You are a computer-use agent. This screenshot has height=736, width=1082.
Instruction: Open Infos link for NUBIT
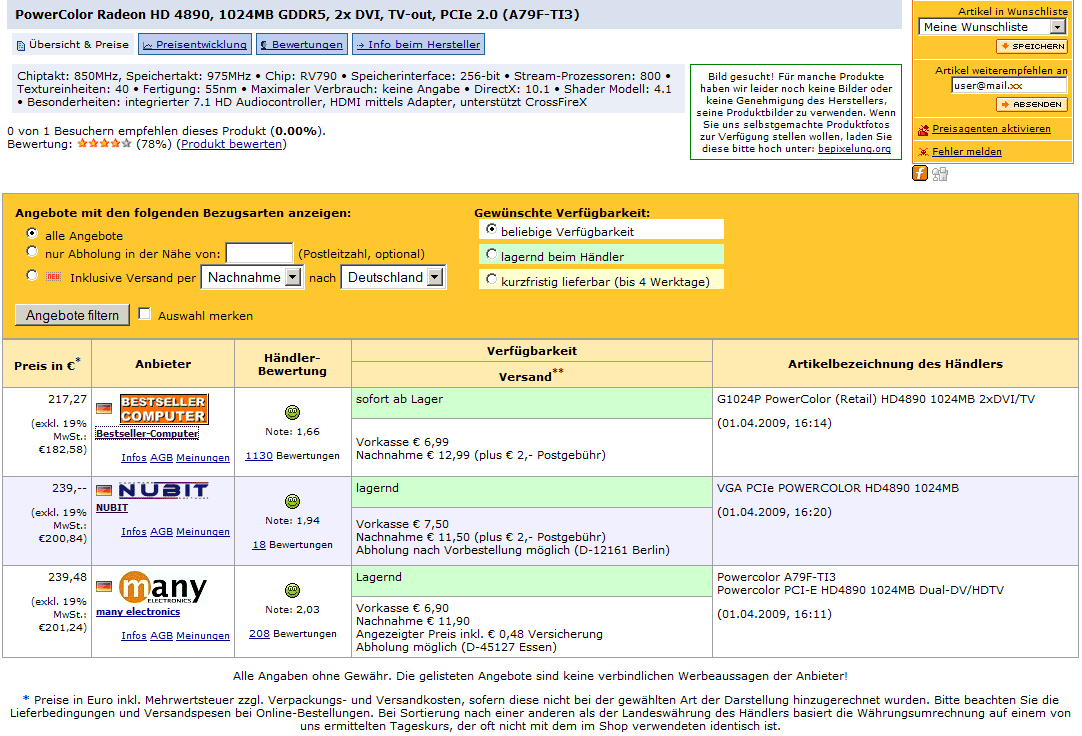134,532
